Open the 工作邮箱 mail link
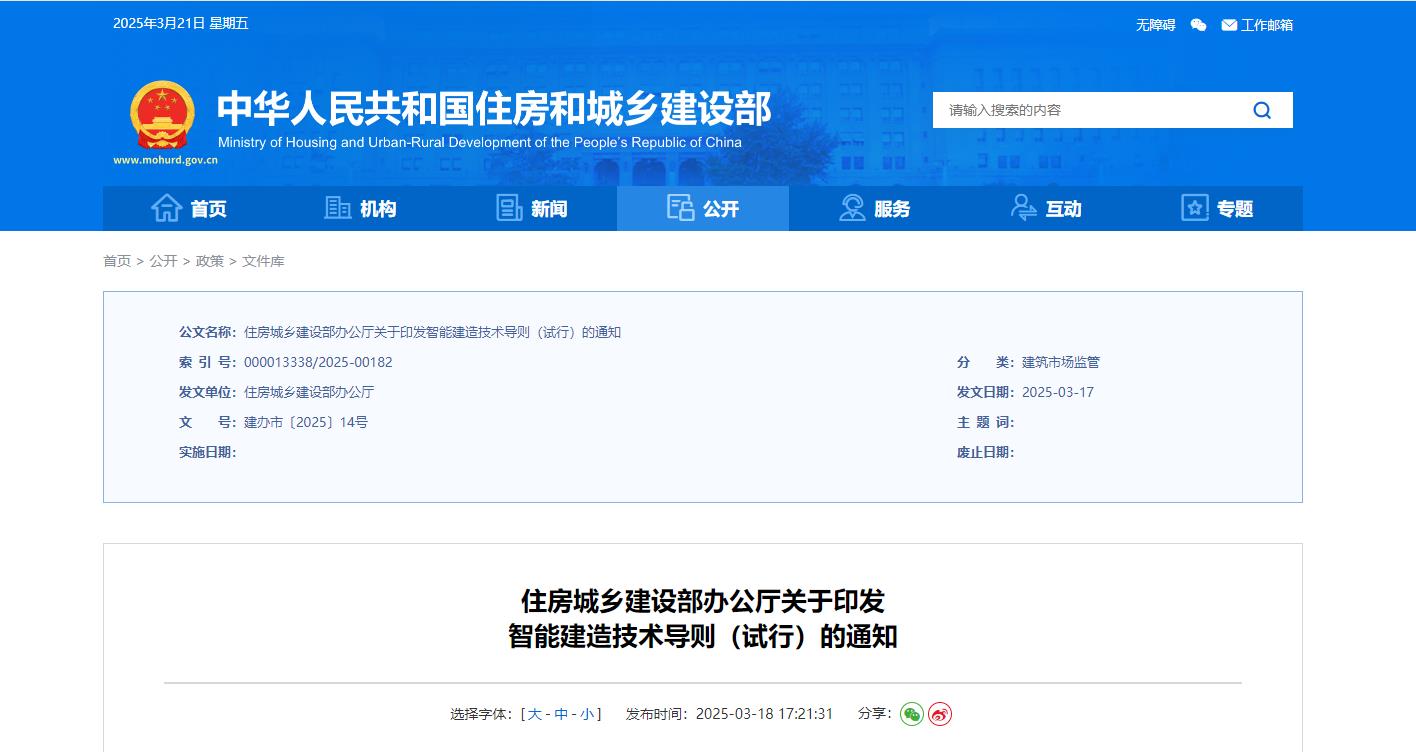Image resolution: width=1416 pixels, height=752 pixels. (1257, 25)
